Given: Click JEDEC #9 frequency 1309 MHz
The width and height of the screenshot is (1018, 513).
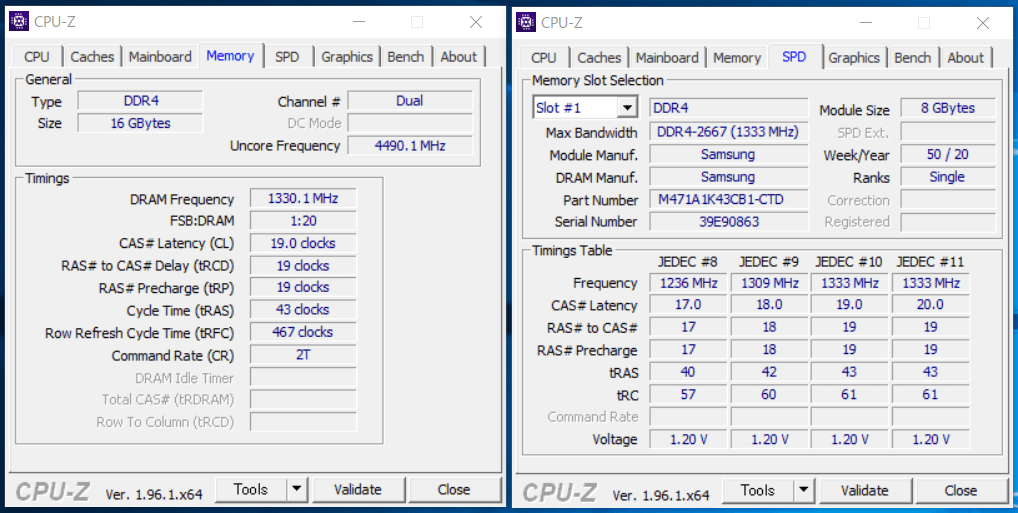Looking at the screenshot, I should tap(769, 283).
